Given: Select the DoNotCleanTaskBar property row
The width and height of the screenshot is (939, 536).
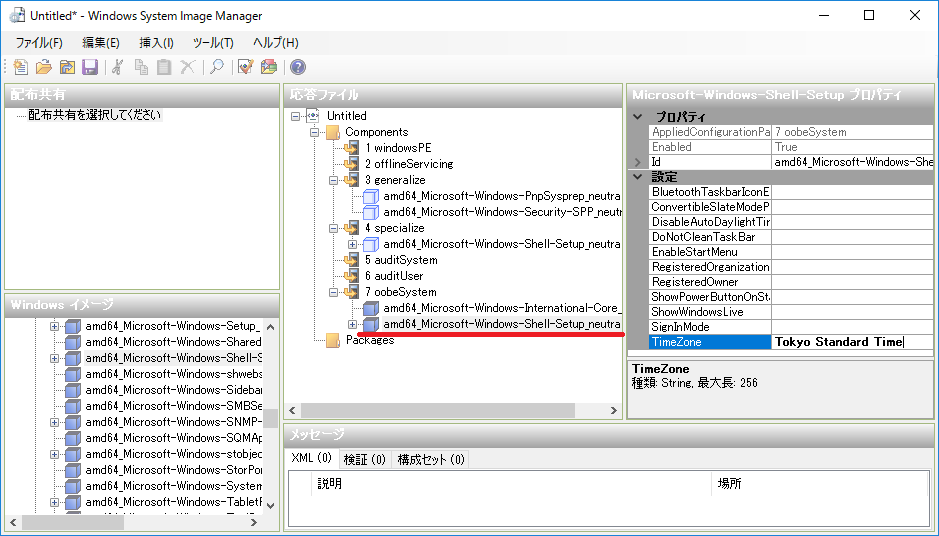Looking at the screenshot, I should coord(791,237).
